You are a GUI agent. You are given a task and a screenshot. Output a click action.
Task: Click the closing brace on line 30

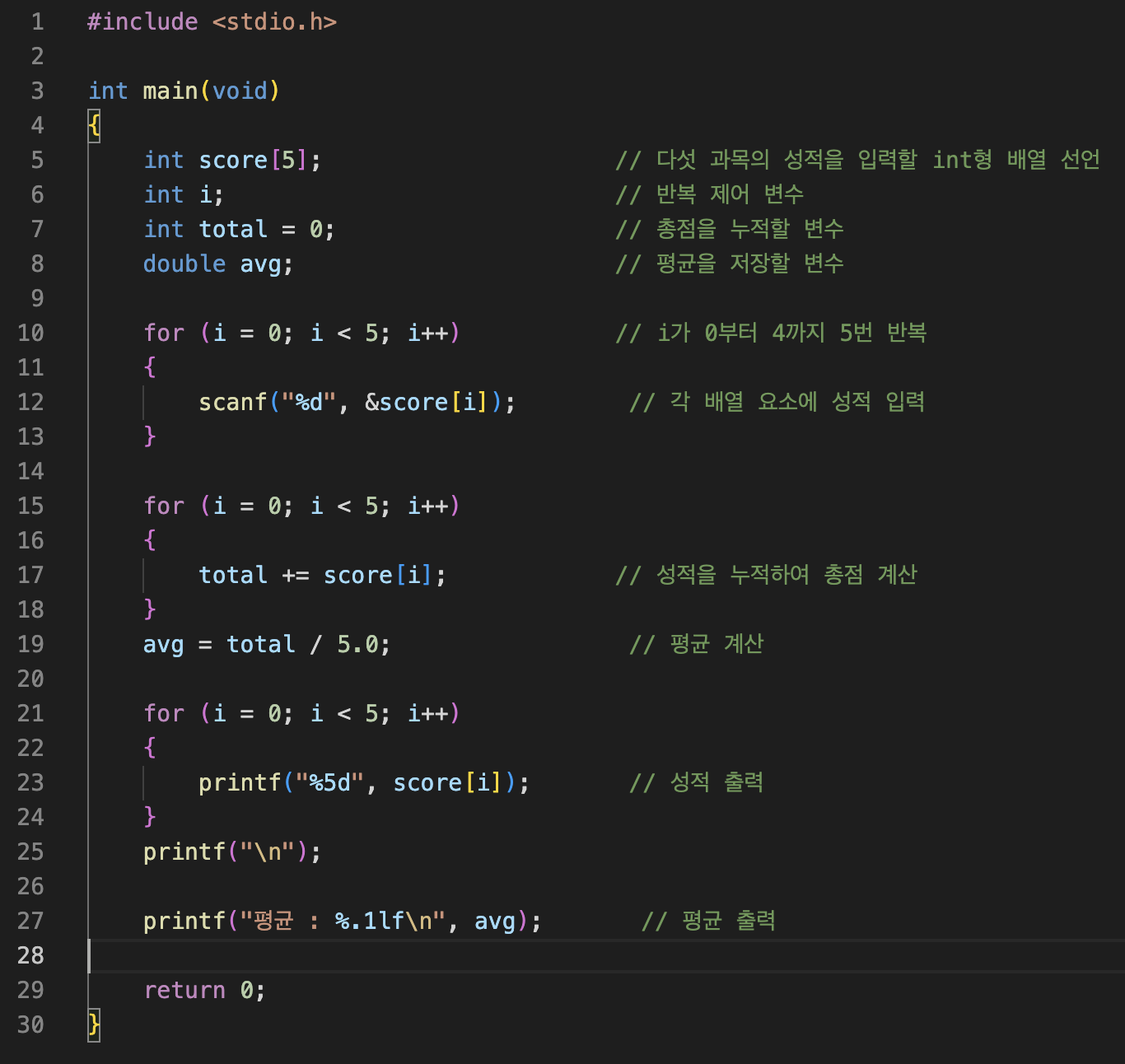click(94, 1024)
